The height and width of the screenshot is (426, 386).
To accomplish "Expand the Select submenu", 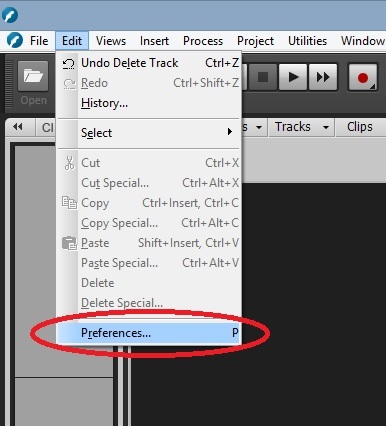I will (149, 133).
